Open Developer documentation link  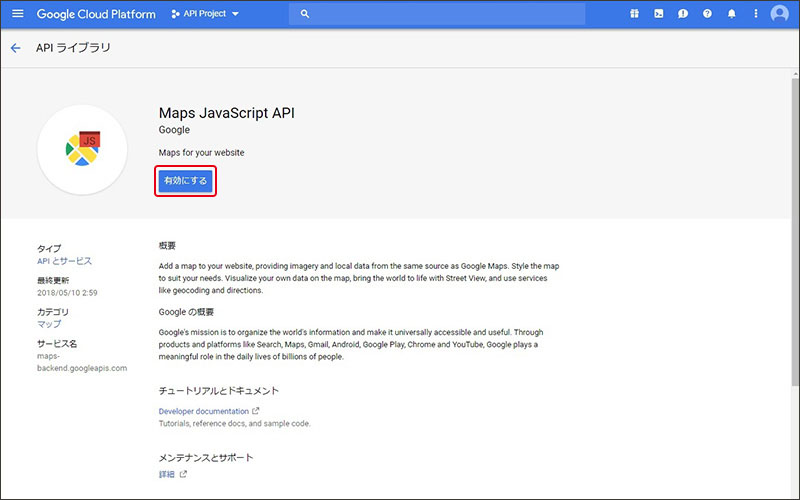click(204, 411)
